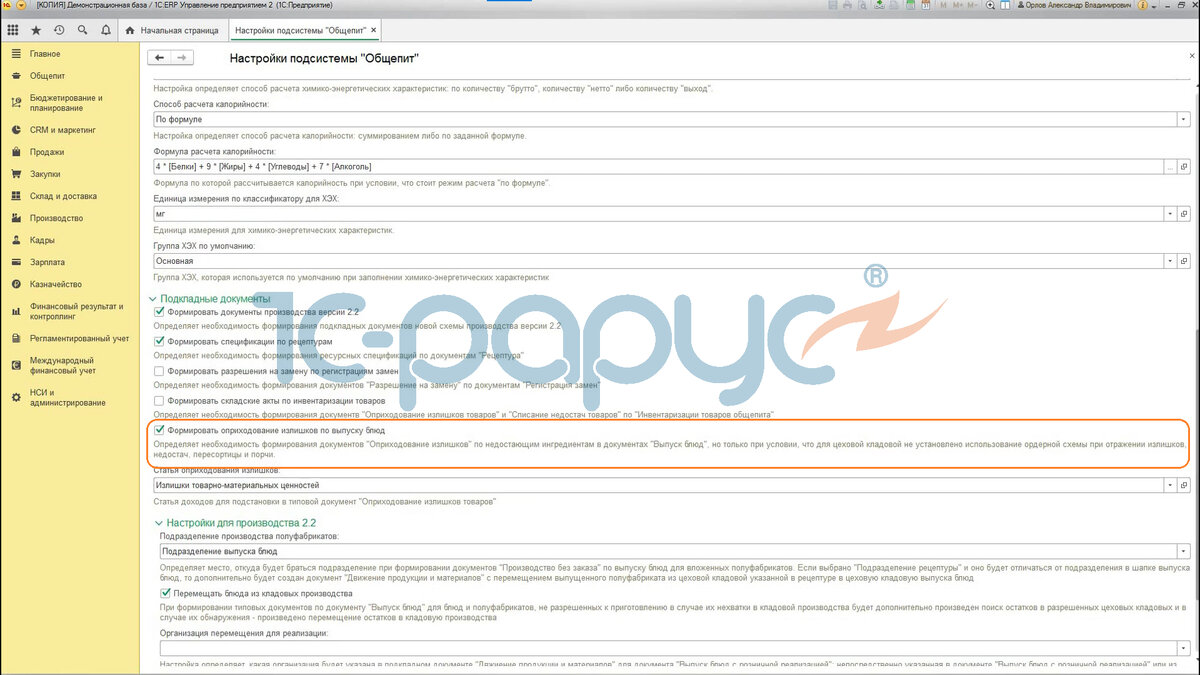Go forward with the right arrow button
This screenshot has width=1200, height=675.
pyautogui.click(x=183, y=58)
